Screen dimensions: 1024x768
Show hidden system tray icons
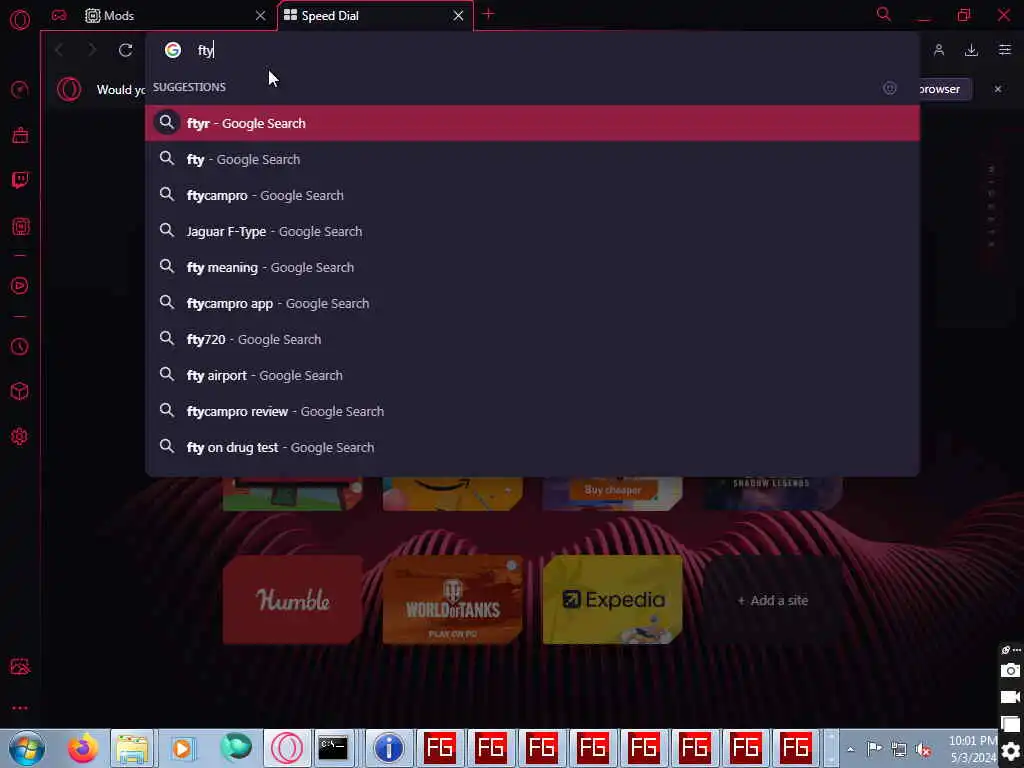(x=850, y=750)
